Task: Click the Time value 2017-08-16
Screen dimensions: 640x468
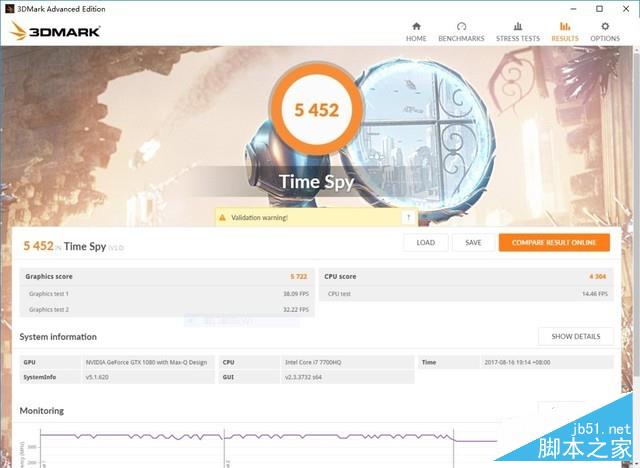Action: (517, 362)
